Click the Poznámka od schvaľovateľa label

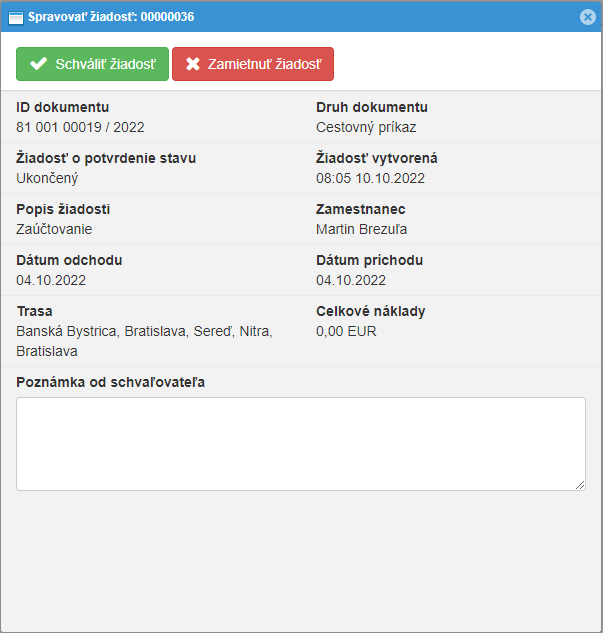[111, 381]
